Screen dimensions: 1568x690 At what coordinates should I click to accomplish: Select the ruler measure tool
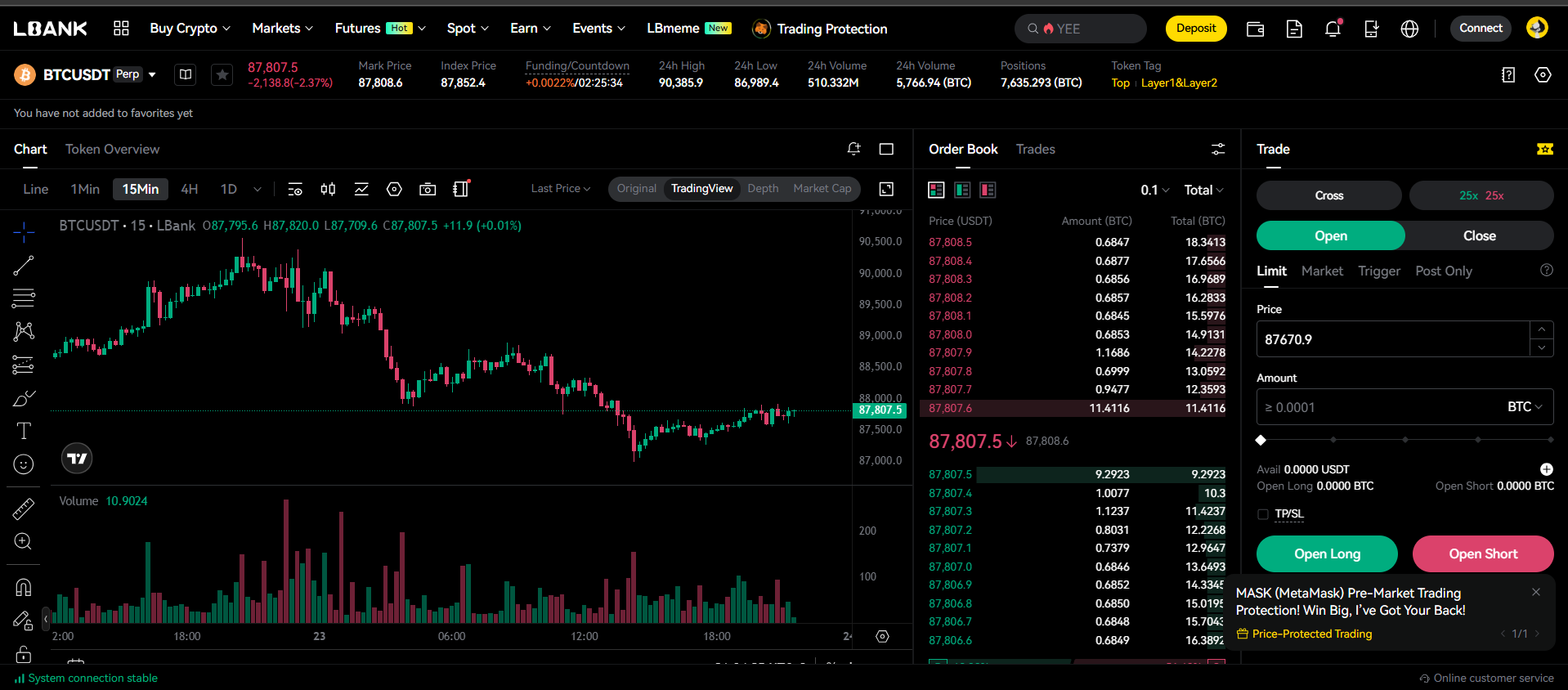click(x=24, y=509)
